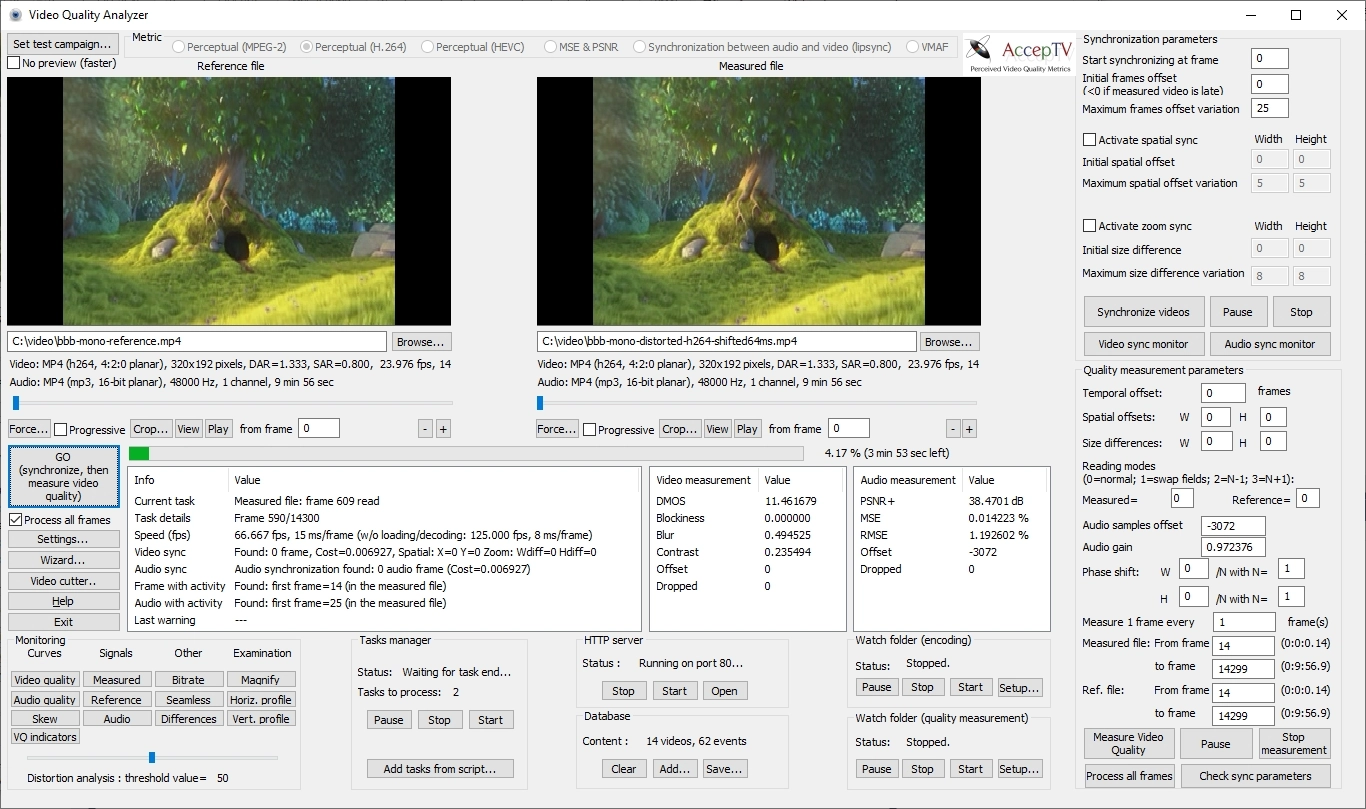This screenshot has height=809, width=1366.
Task: Play the measured file
Action: (747, 429)
